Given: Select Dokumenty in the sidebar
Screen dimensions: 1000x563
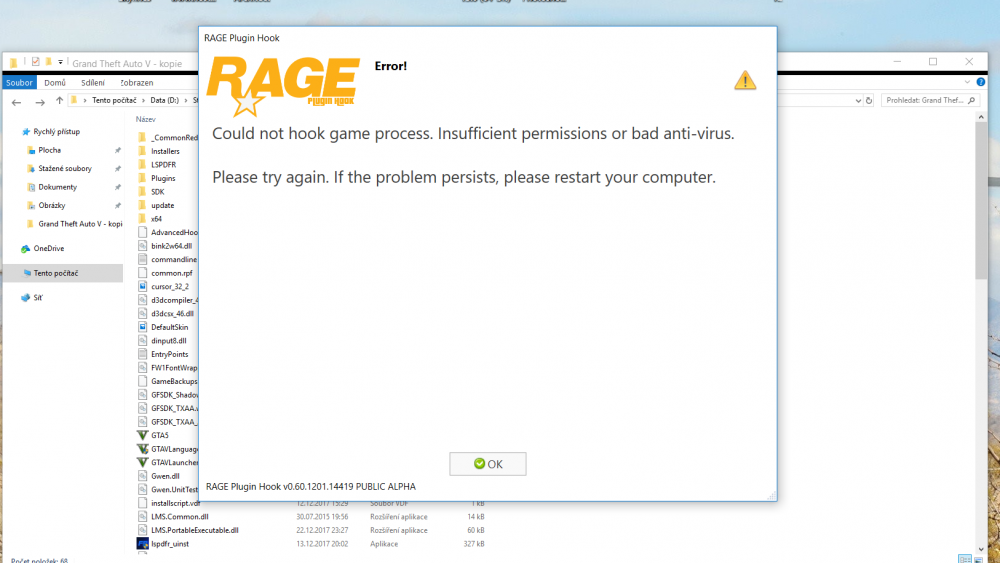Looking at the screenshot, I should point(57,187).
